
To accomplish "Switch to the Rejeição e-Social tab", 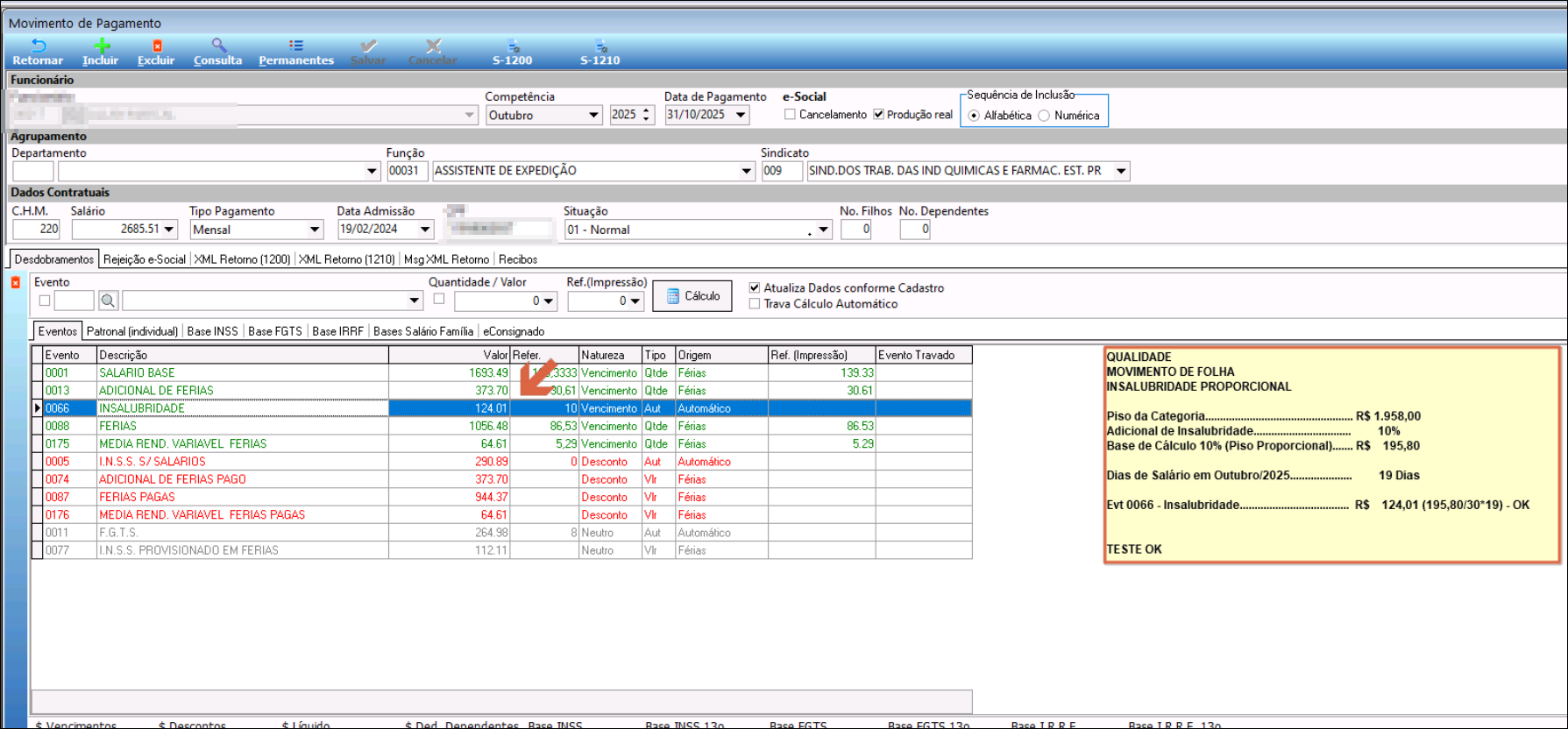I will 145,259.
